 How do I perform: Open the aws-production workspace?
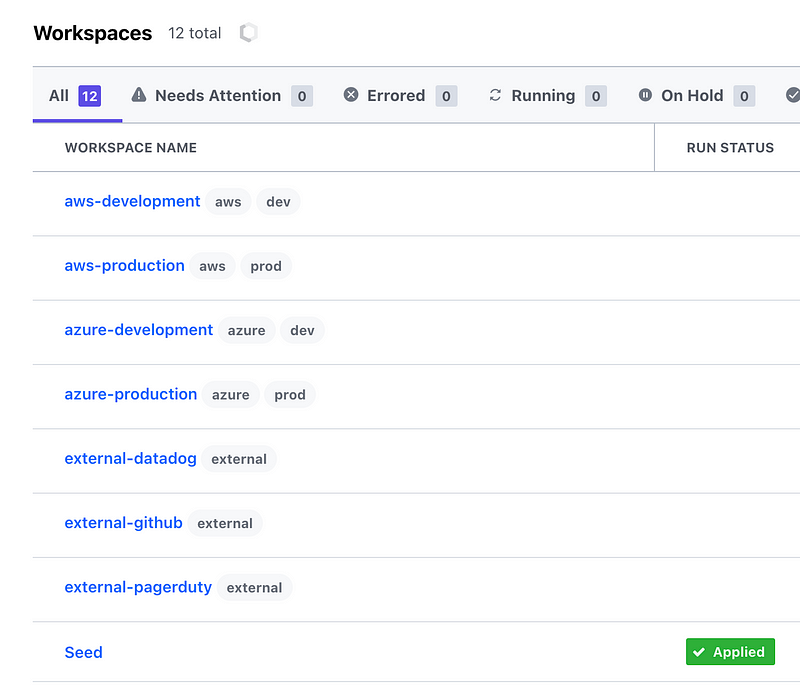coord(124,266)
